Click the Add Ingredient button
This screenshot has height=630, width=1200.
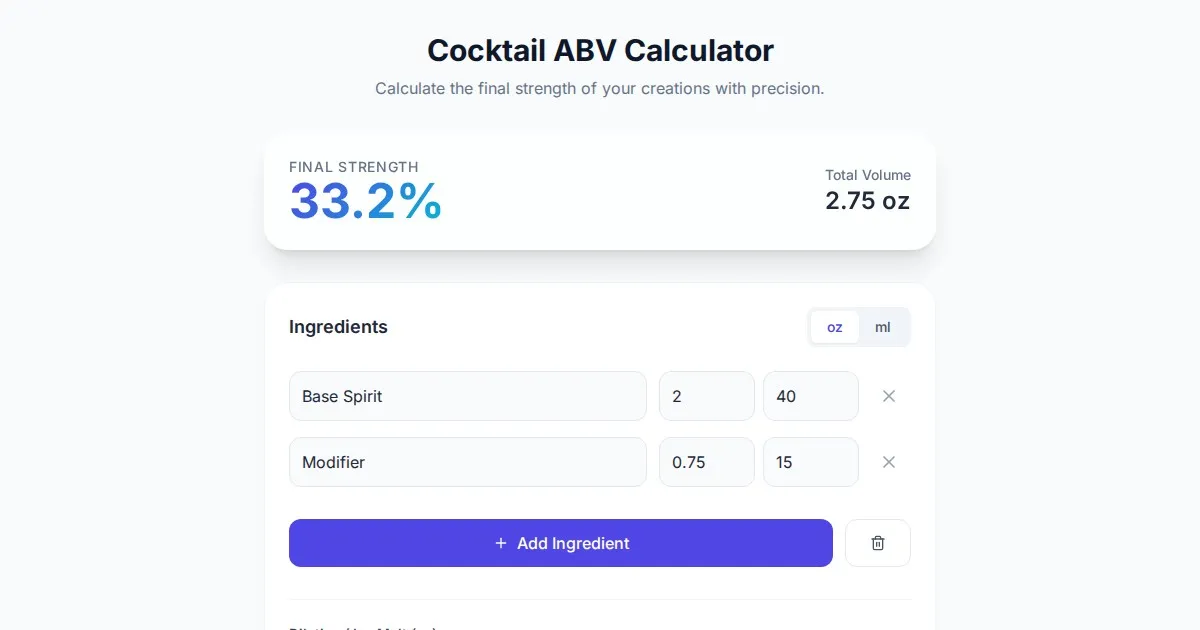(560, 543)
